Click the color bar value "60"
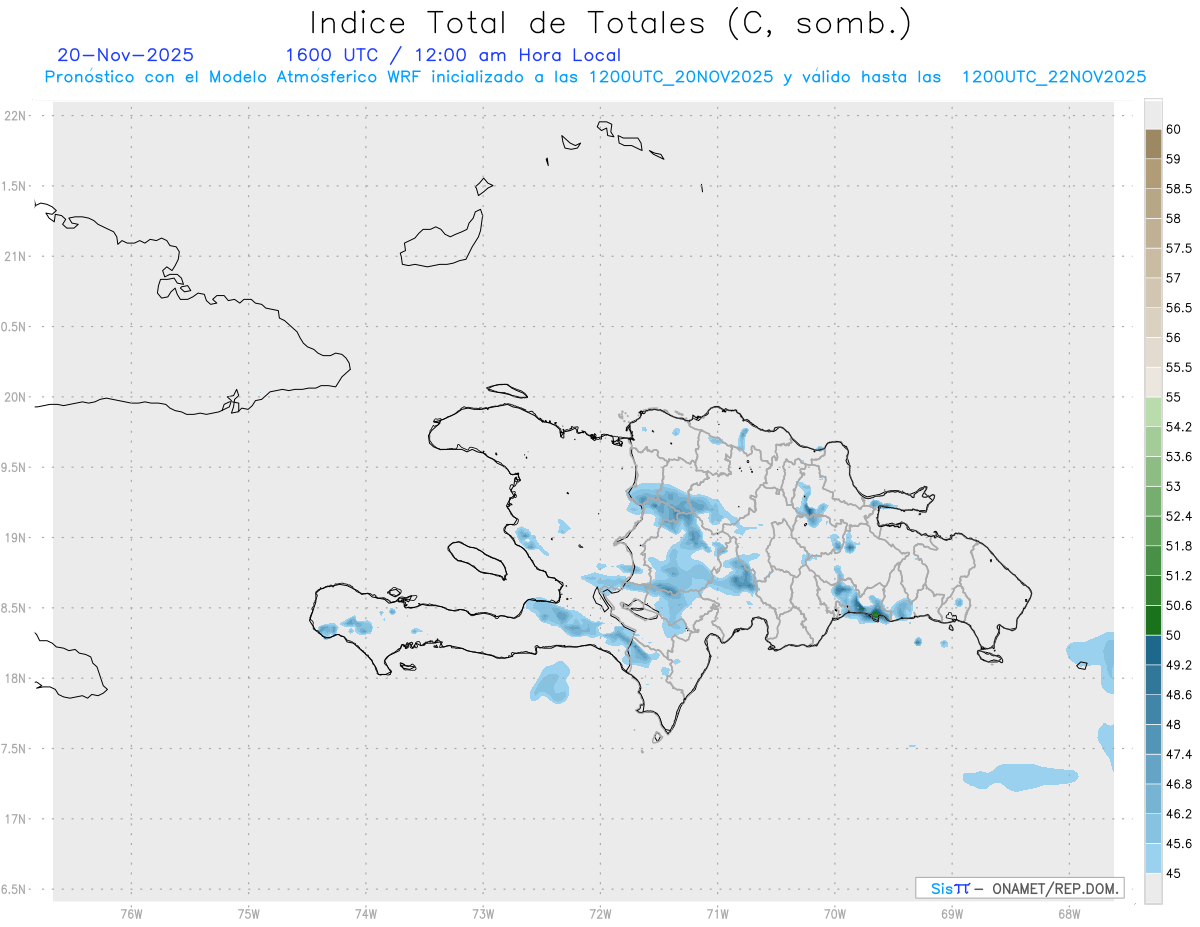Screen dimensions: 1200x927 tap(1174, 129)
